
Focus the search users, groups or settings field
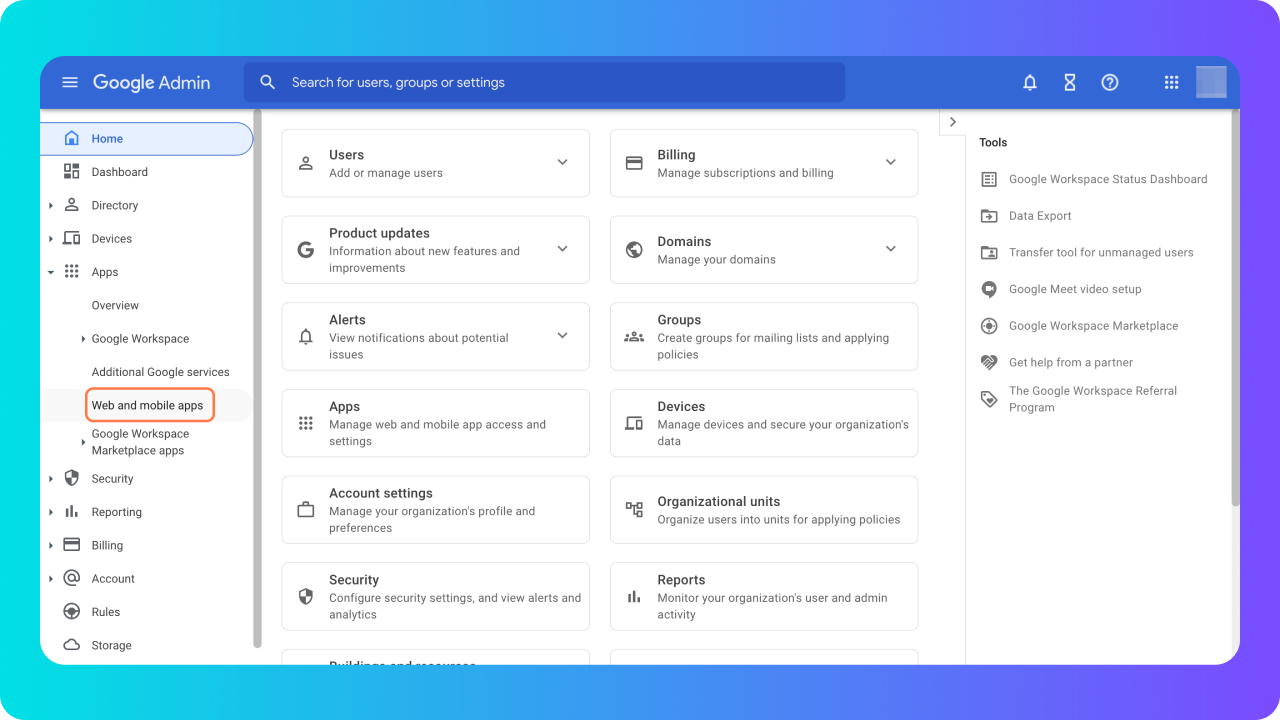[545, 83]
